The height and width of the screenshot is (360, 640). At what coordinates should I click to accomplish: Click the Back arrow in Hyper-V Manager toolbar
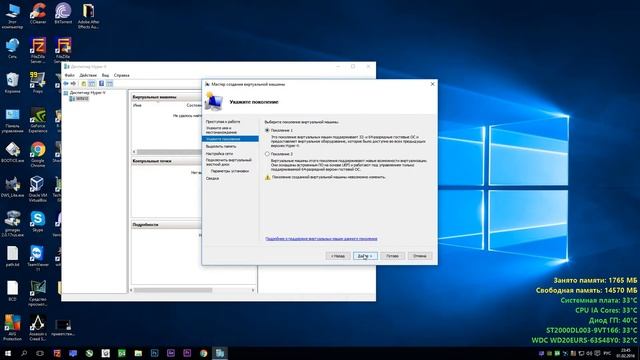click(x=66, y=84)
